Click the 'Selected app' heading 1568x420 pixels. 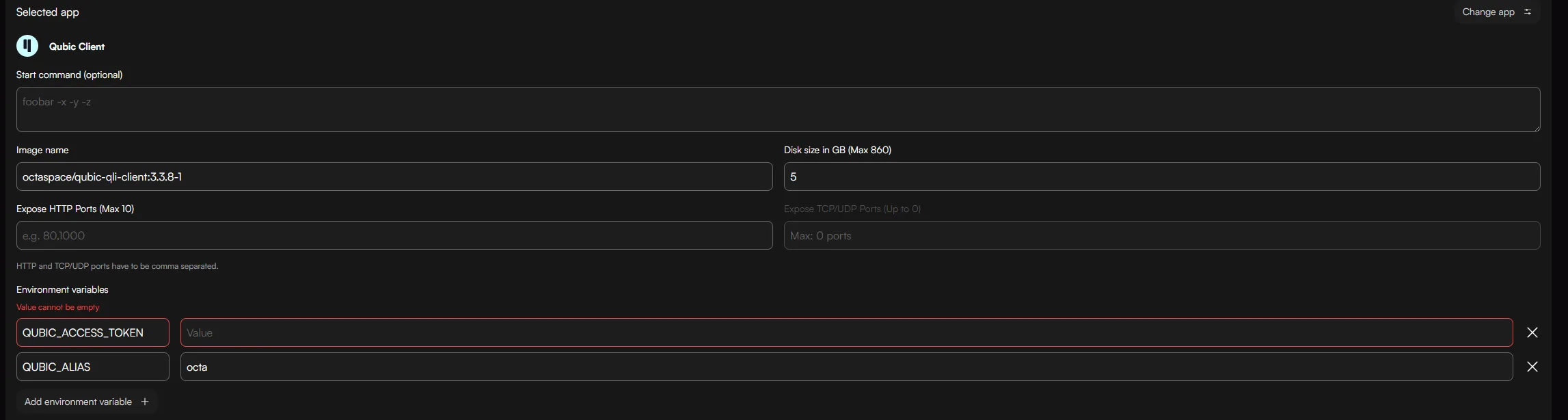(x=48, y=12)
